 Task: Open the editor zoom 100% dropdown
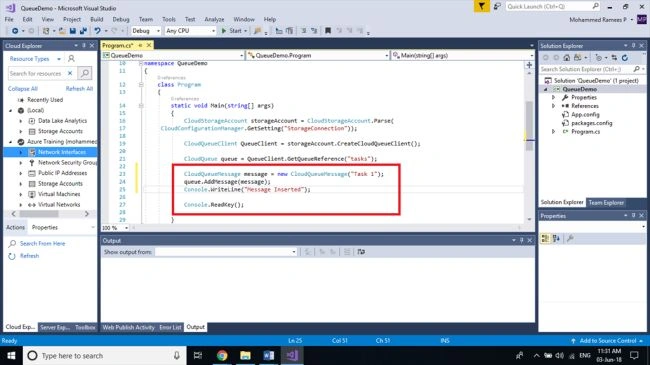point(126,228)
